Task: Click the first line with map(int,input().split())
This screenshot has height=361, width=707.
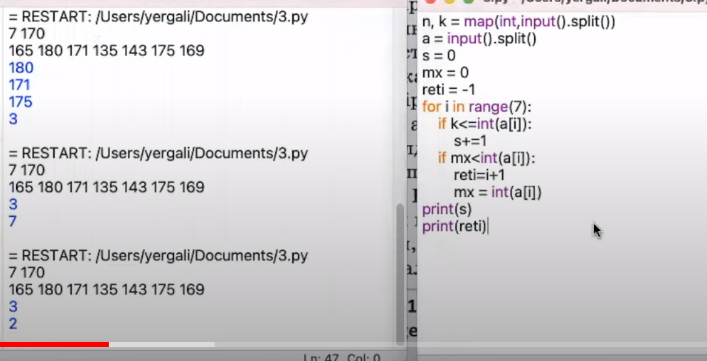Action: pyautogui.click(x=519, y=22)
